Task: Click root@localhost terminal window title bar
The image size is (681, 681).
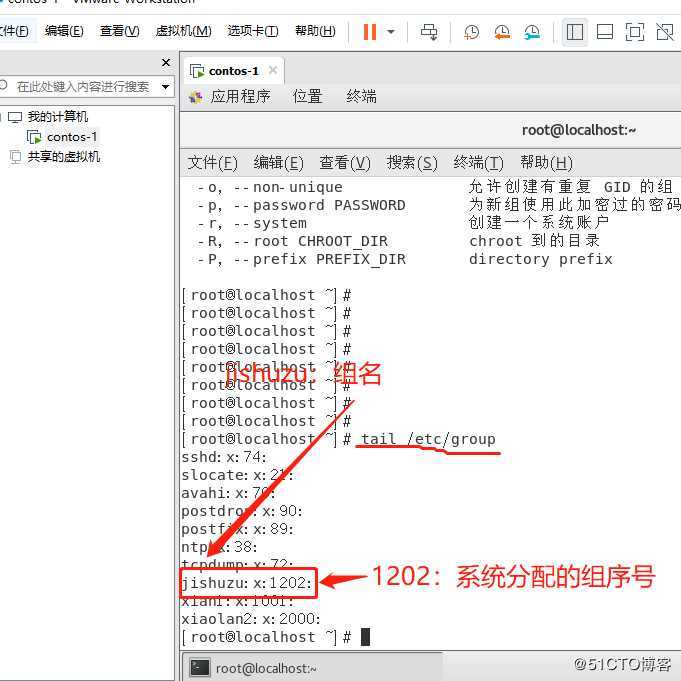Action: (430, 130)
